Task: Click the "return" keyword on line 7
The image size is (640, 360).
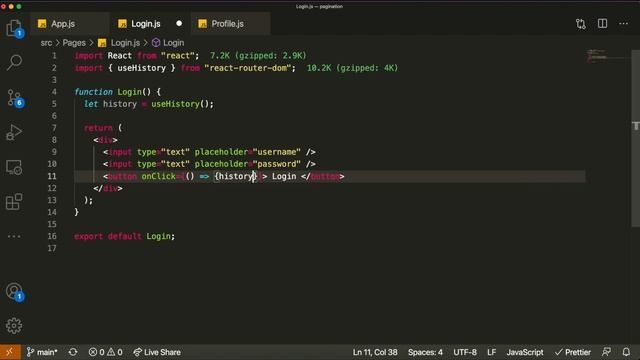Action: tap(98, 128)
